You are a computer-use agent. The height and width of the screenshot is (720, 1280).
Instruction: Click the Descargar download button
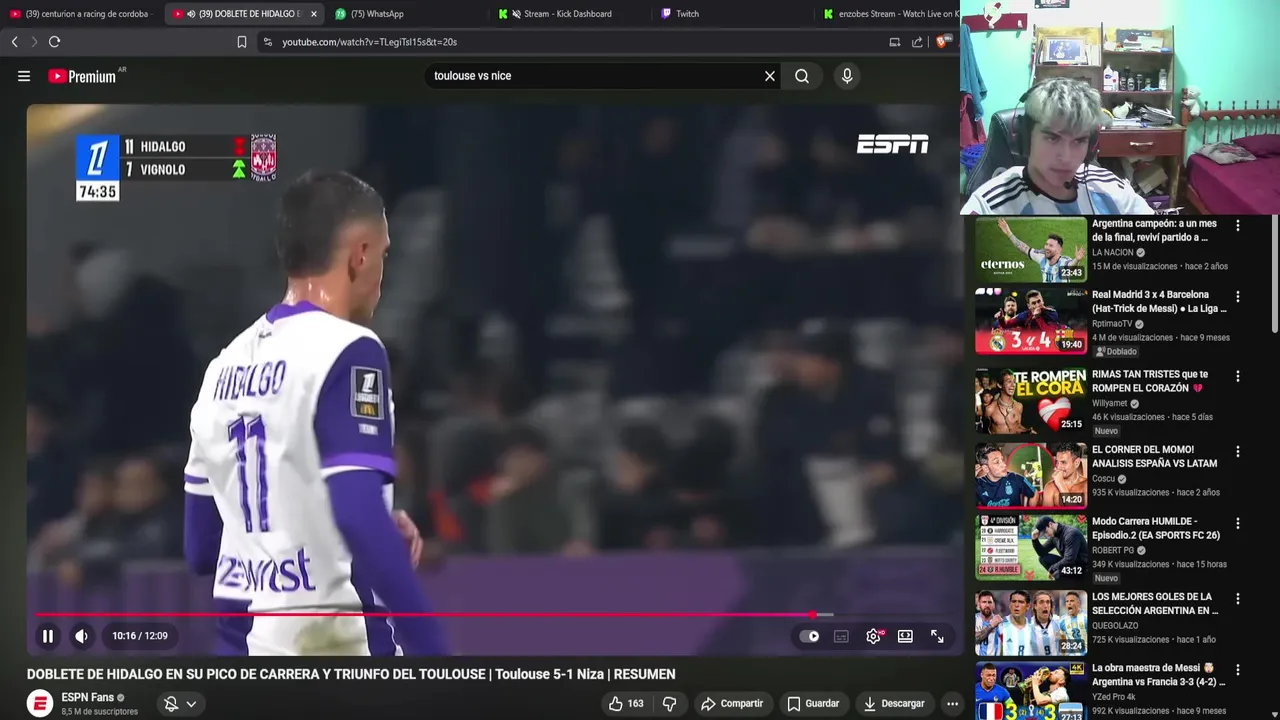[x=894, y=704]
